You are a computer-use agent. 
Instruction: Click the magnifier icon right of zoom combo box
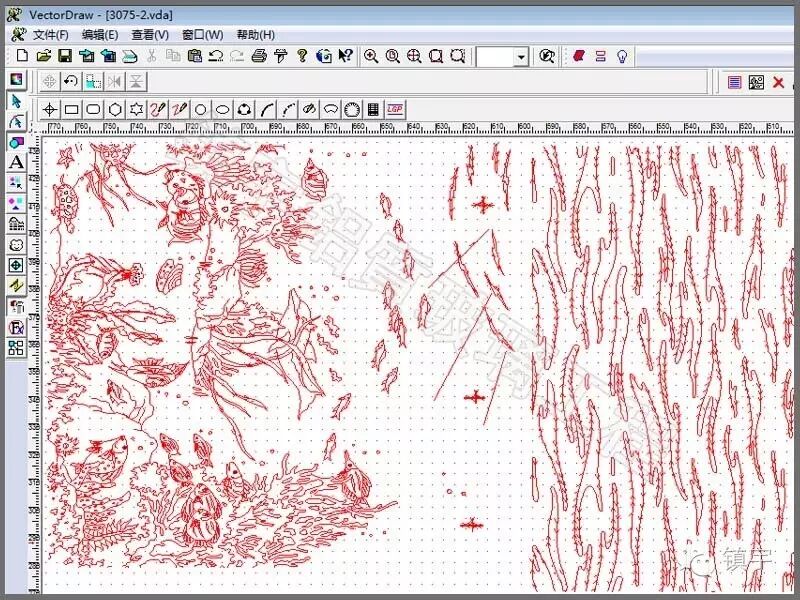click(x=547, y=56)
